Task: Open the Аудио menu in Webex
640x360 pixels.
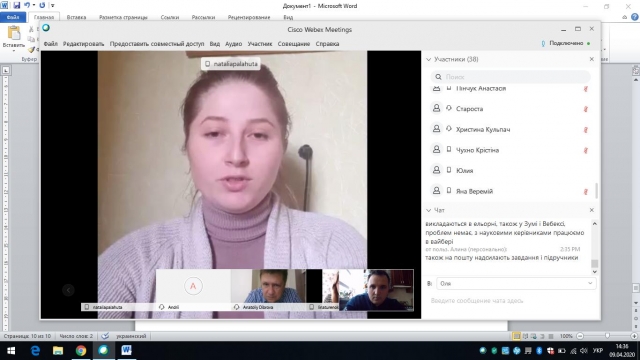Action: [233, 44]
